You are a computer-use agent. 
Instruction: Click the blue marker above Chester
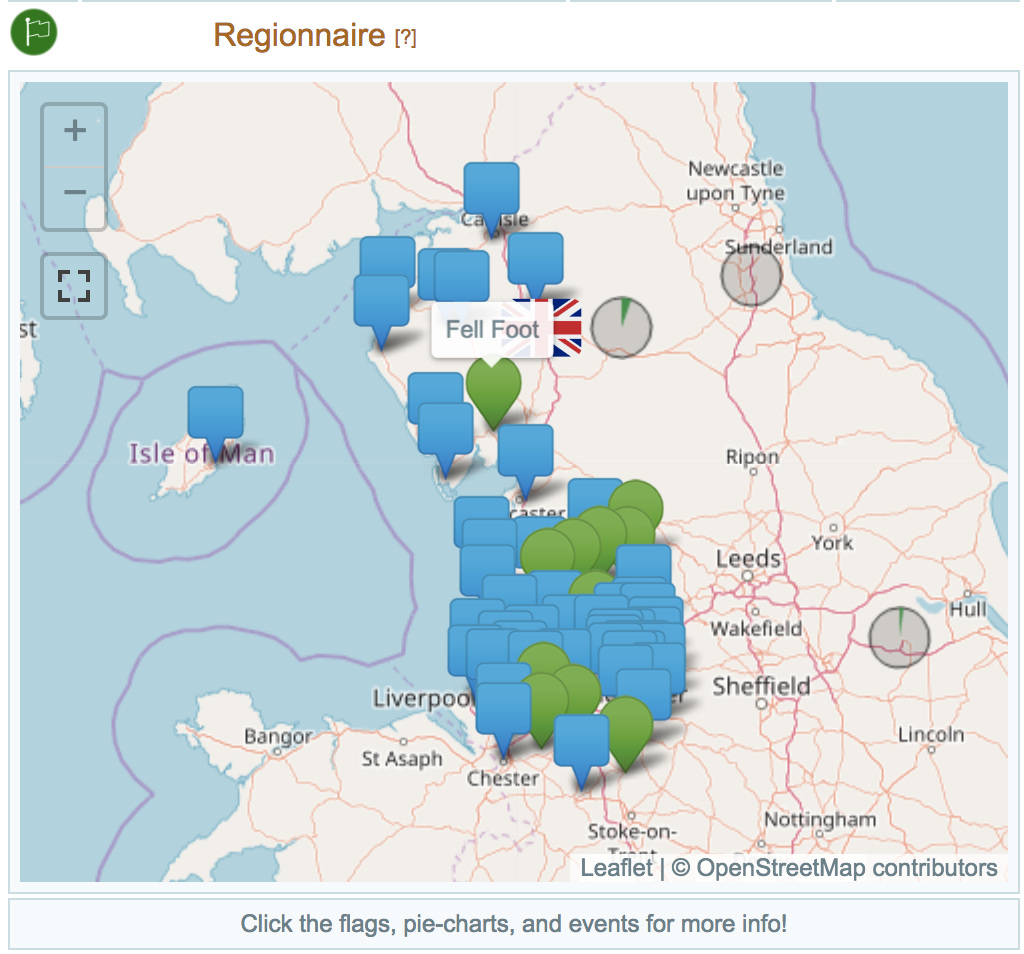[x=503, y=710]
